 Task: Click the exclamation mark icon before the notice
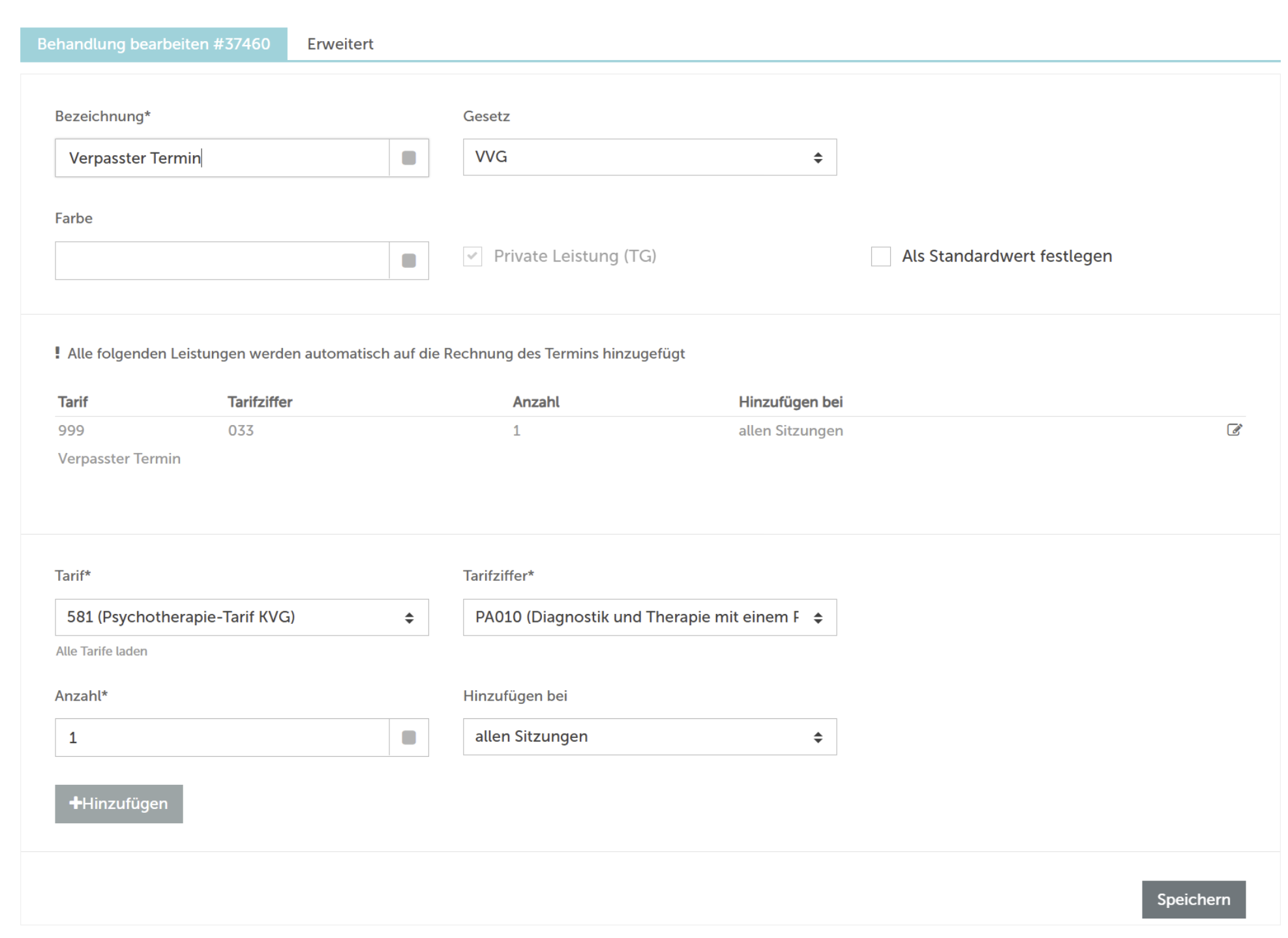click(x=57, y=353)
